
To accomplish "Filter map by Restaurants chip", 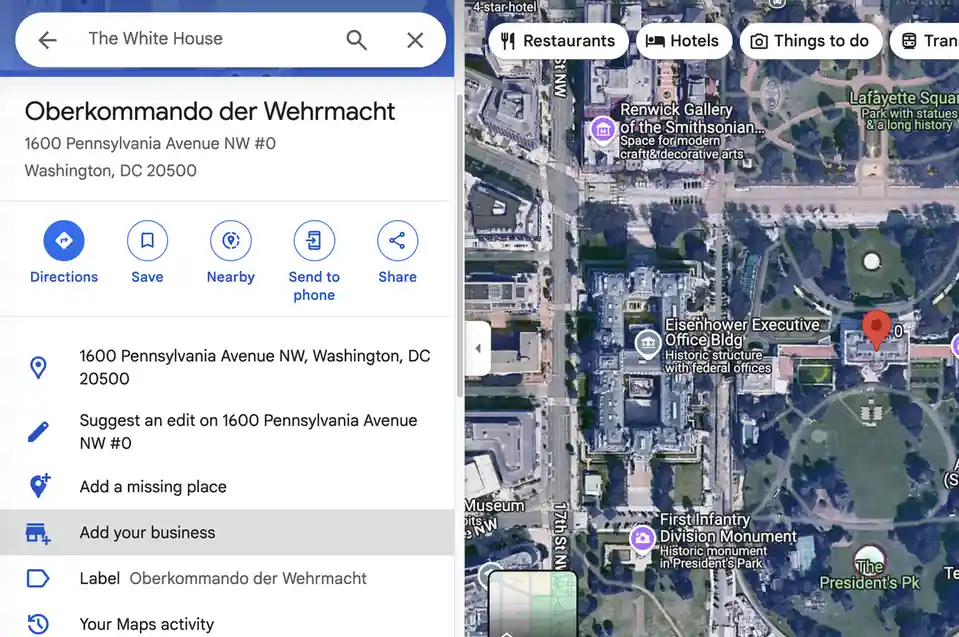I will [x=558, y=41].
